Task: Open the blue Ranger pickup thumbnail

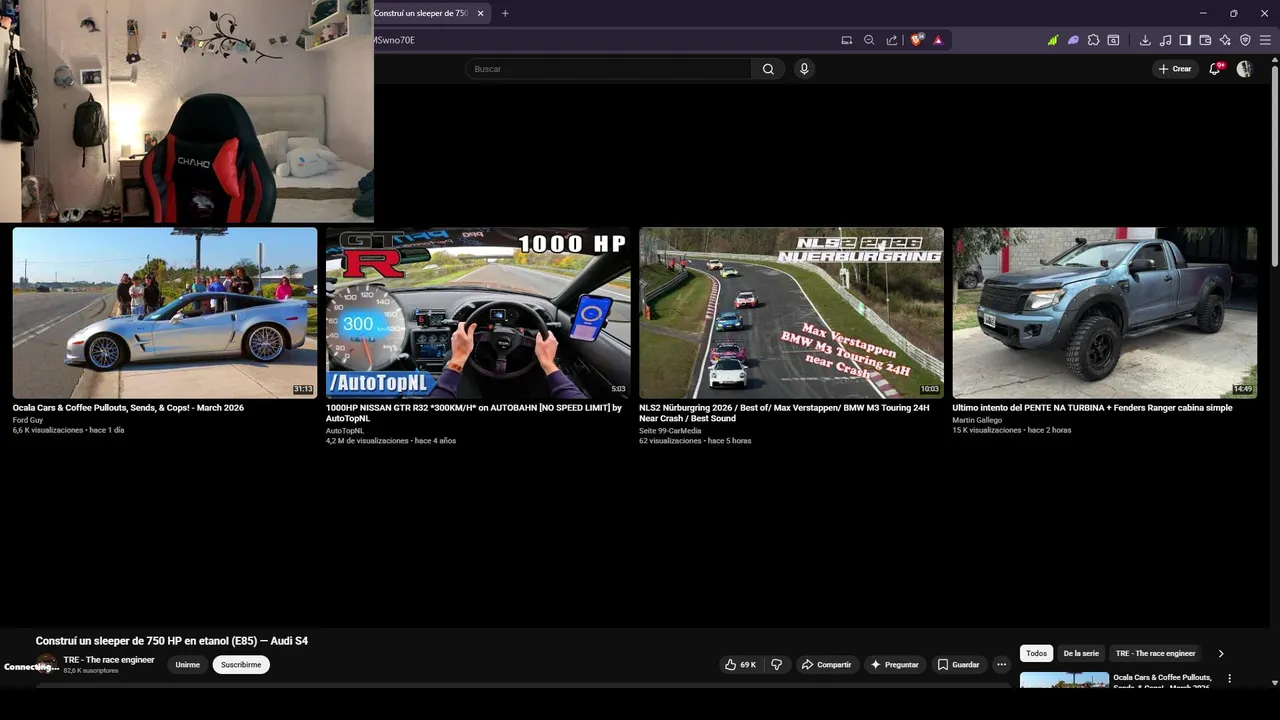Action: (1104, 313)
